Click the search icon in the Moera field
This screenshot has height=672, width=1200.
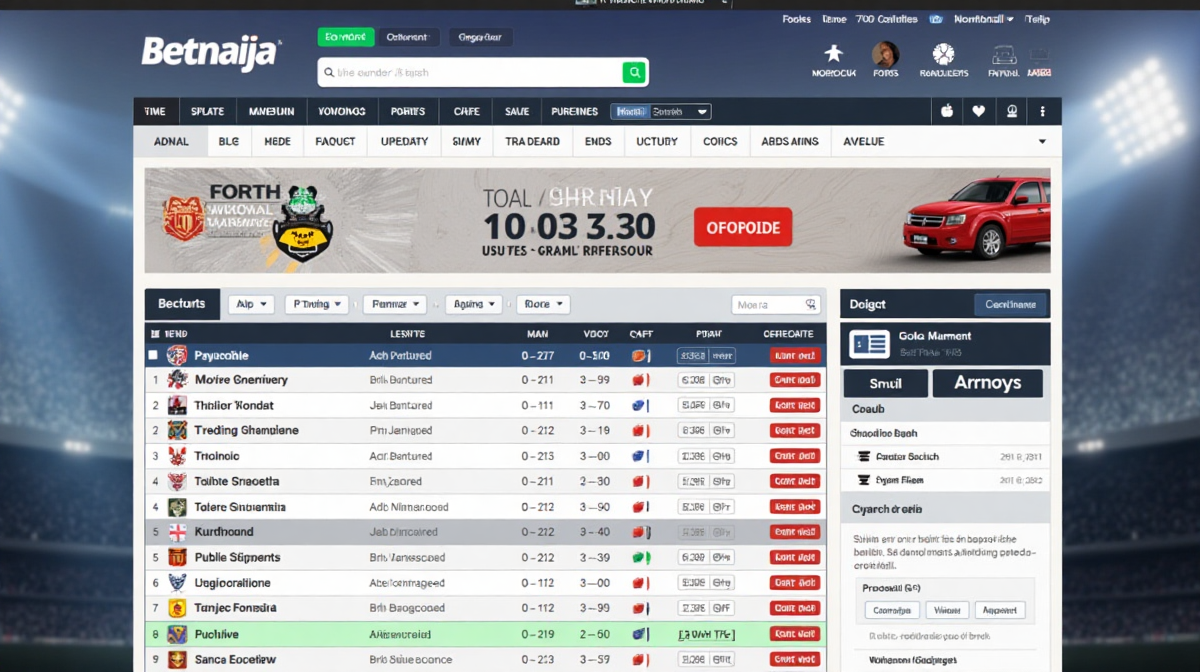809,304
